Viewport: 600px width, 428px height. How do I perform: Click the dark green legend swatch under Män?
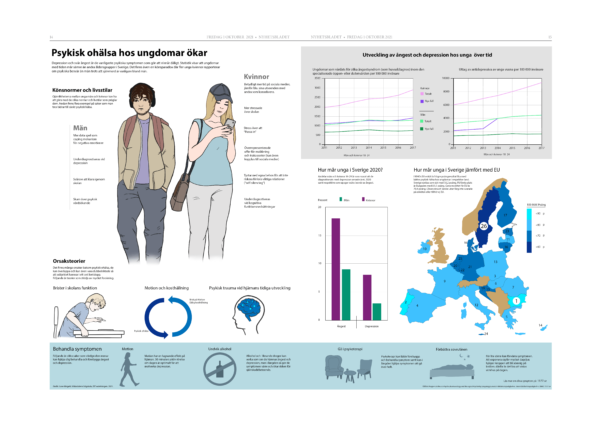click(x=422, y=129)
